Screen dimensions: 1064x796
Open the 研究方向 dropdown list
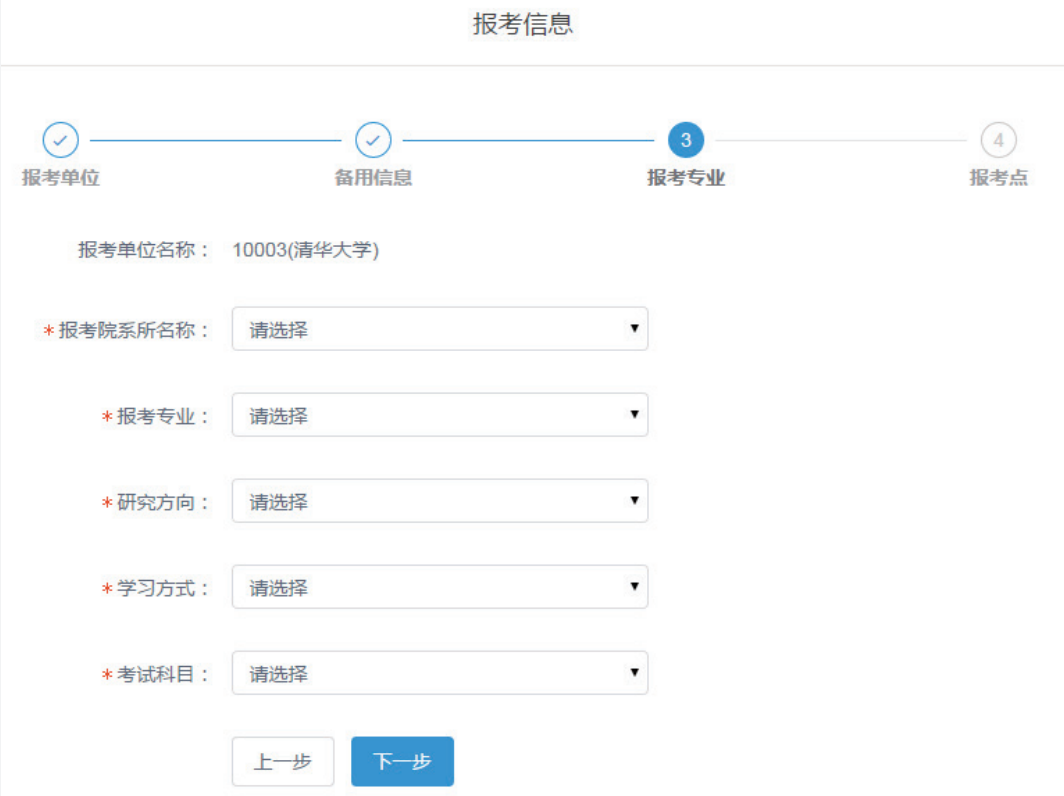pos(439,501)
